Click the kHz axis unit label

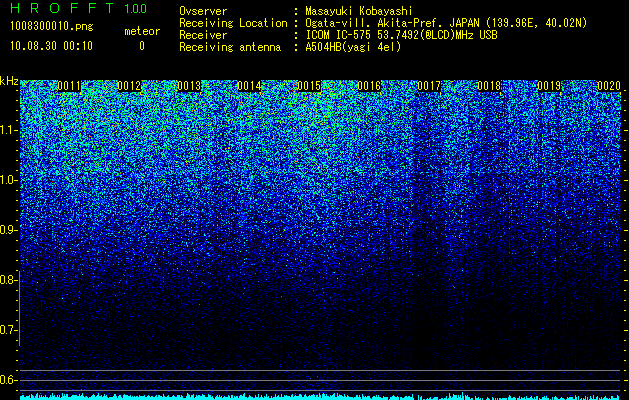(9, 81)
